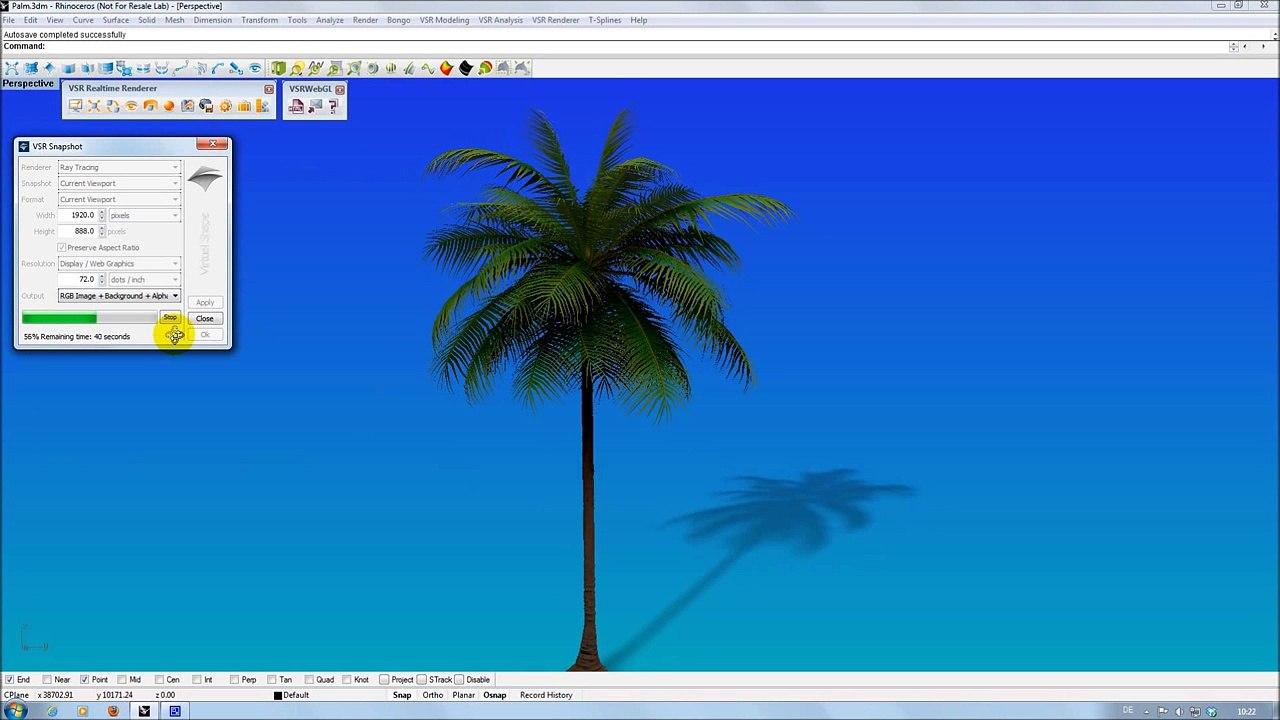Viewport: 1280px width, 720px height.
Task: Enable the Cen osnap checkbox
Action: (x=159, y=680)
